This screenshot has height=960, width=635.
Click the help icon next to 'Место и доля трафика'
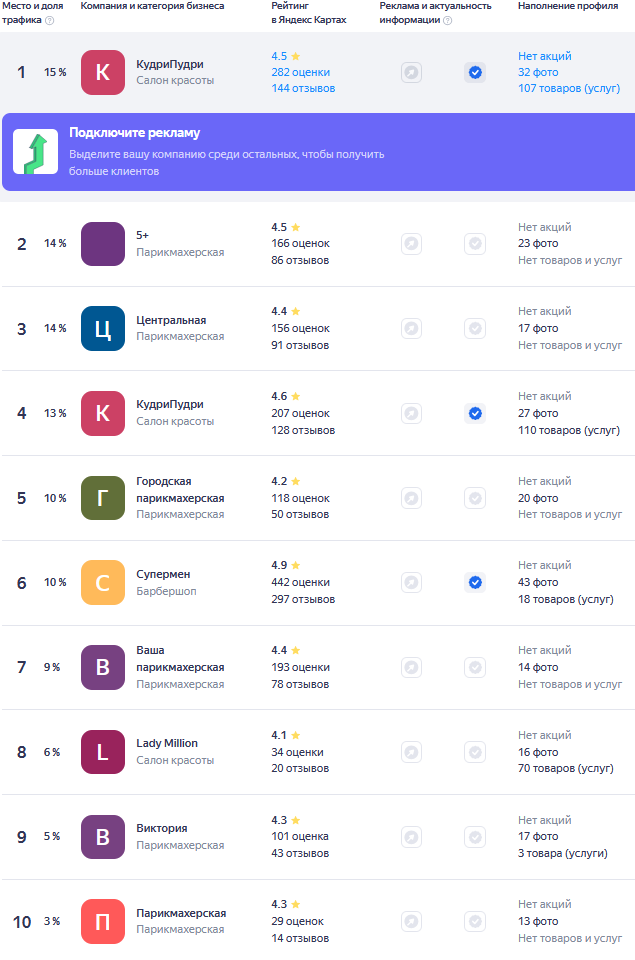[50, 20]
